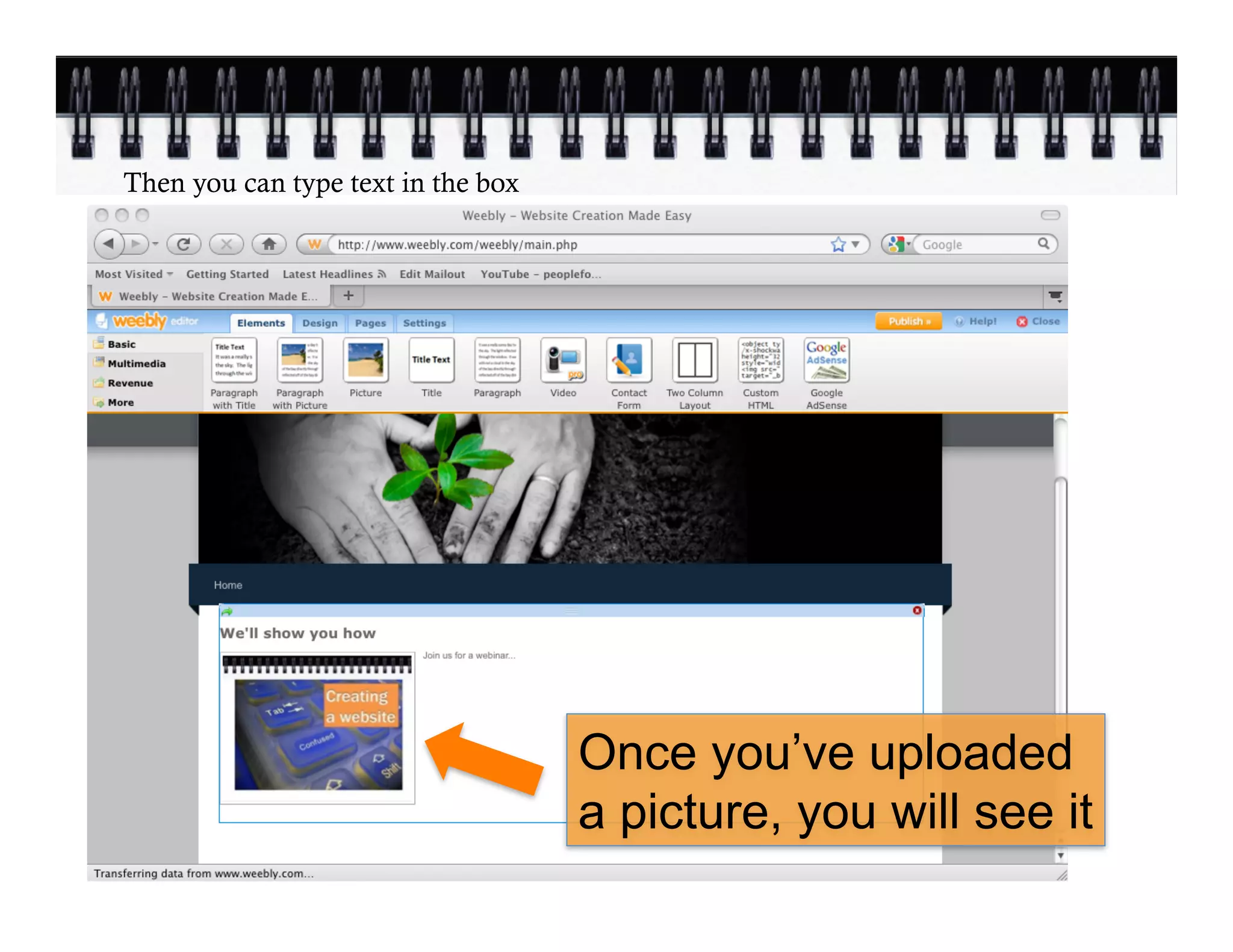Select the Custom HTML element

(760, 373)
